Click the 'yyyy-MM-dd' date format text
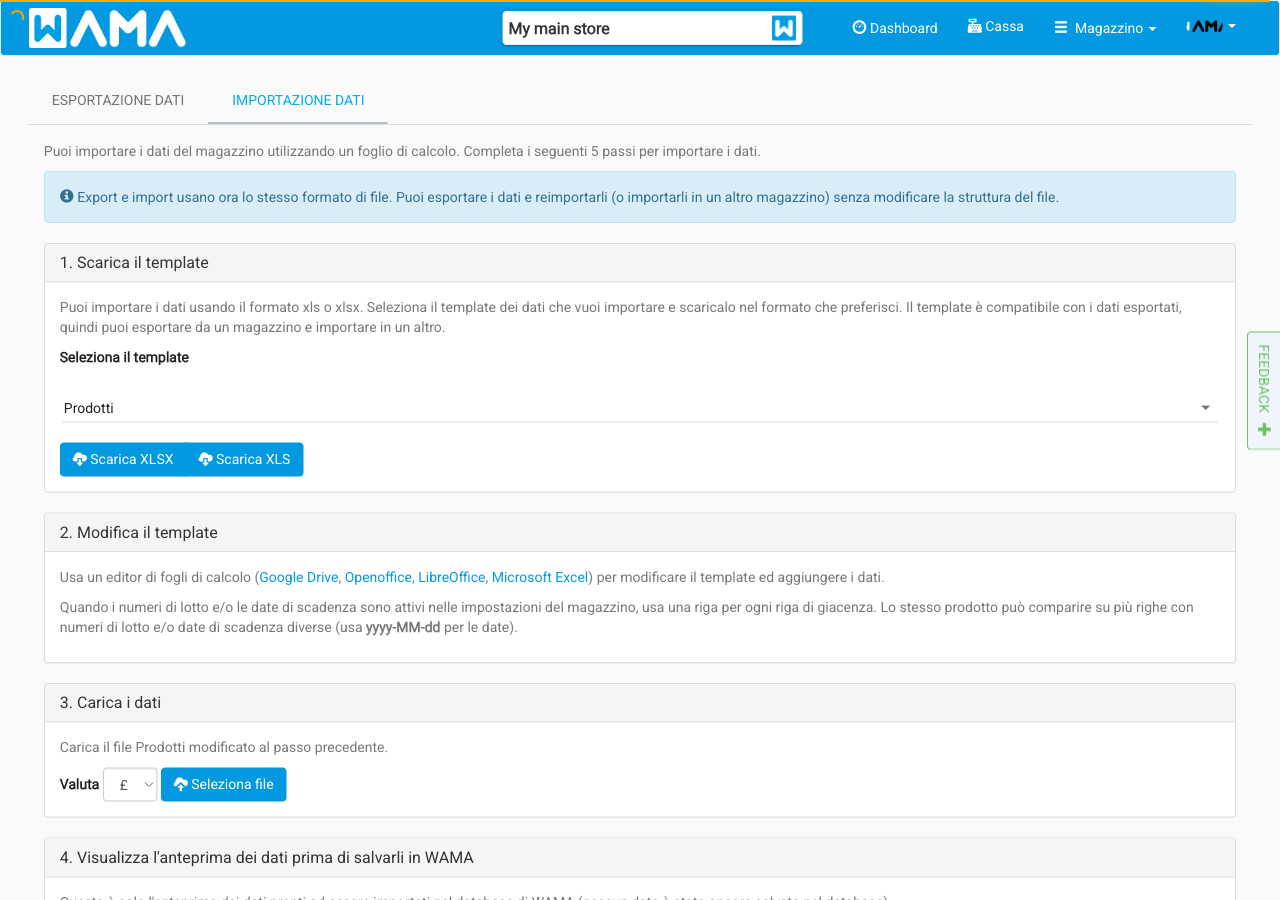This screenshot has height=900, width=1280. point(403,629)
